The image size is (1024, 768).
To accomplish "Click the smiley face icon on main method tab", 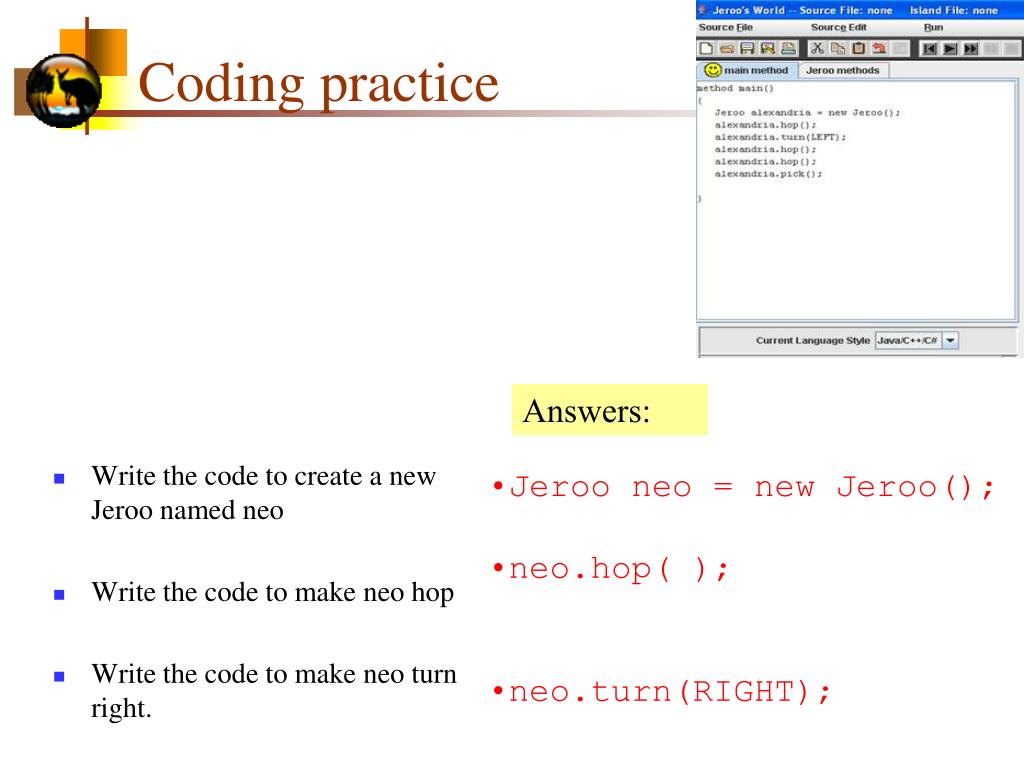I will (712, 70).
